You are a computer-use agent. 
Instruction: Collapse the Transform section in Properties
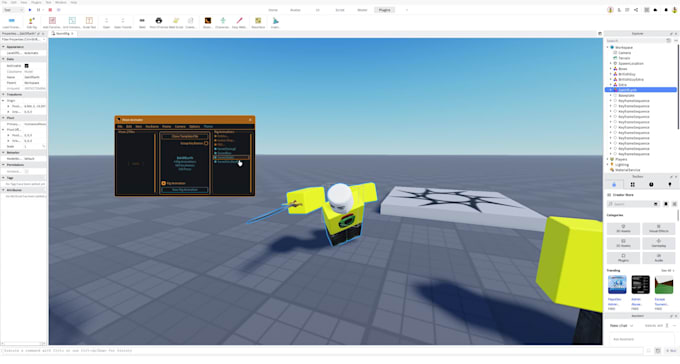3,94
